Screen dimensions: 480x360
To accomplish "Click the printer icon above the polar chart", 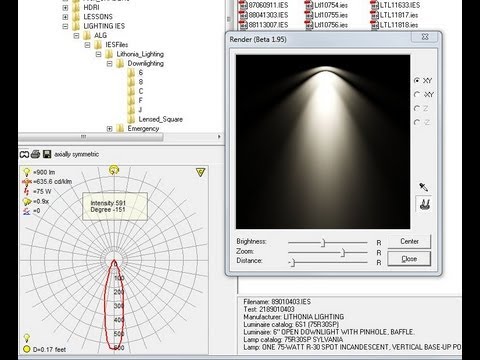I will (35, 154).
